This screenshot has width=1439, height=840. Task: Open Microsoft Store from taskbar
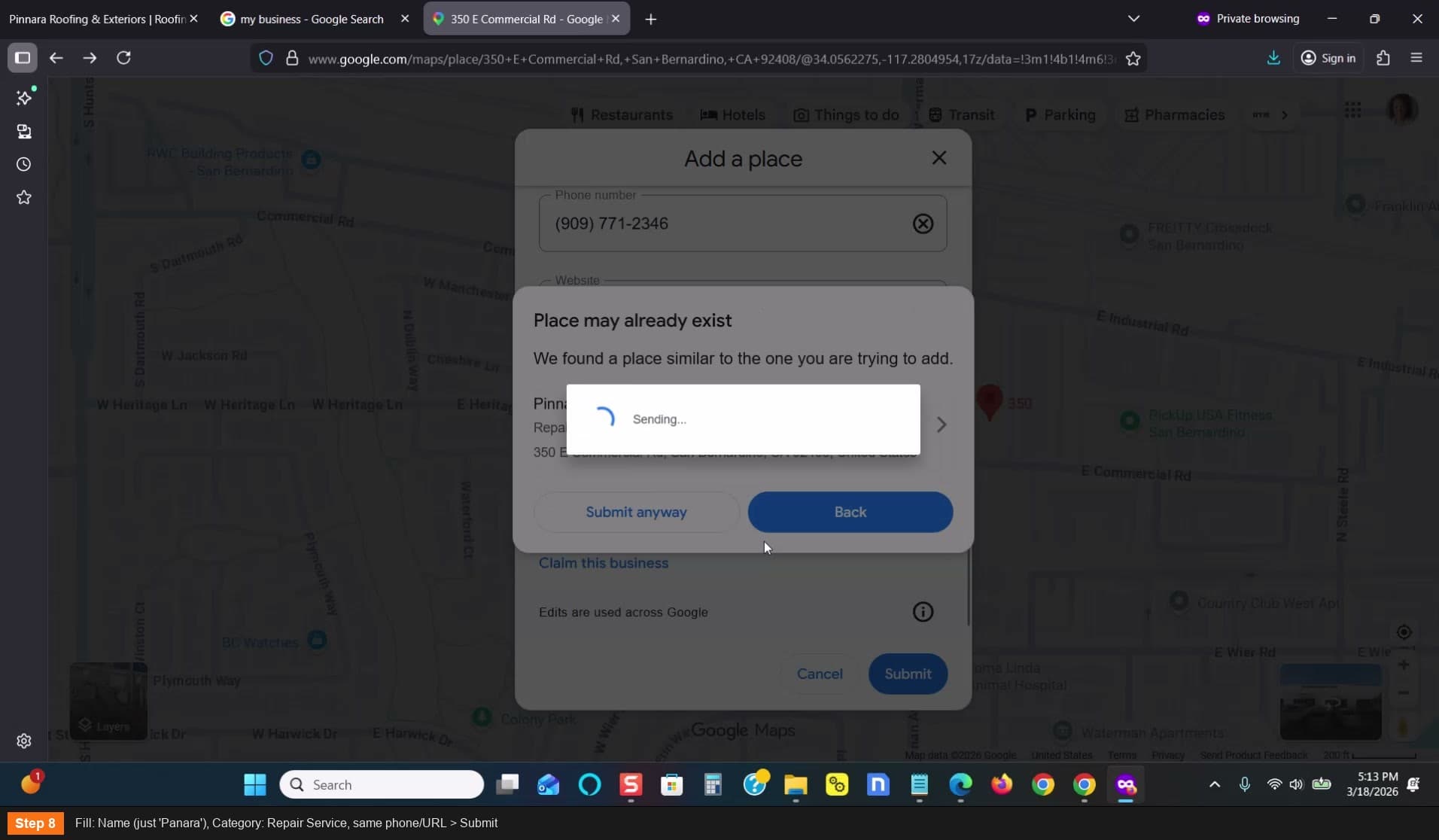pyautogui.click(x=671, y=785)
